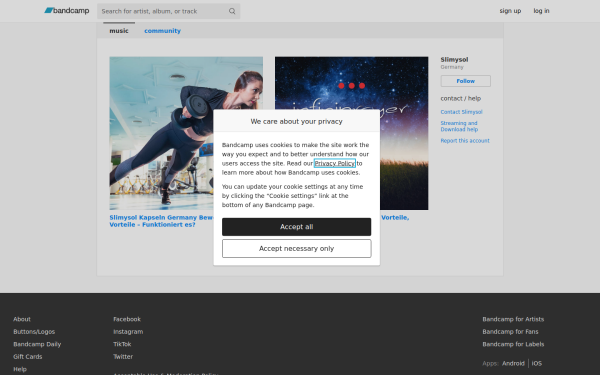Open Slimysol Kapseln Germany album title link
Viewport: 600px width, 375px height.
tap(161, 221)
